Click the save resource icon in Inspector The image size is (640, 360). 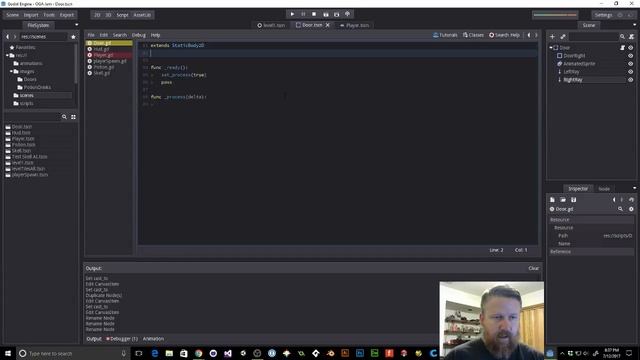click(x=573, y=200)
